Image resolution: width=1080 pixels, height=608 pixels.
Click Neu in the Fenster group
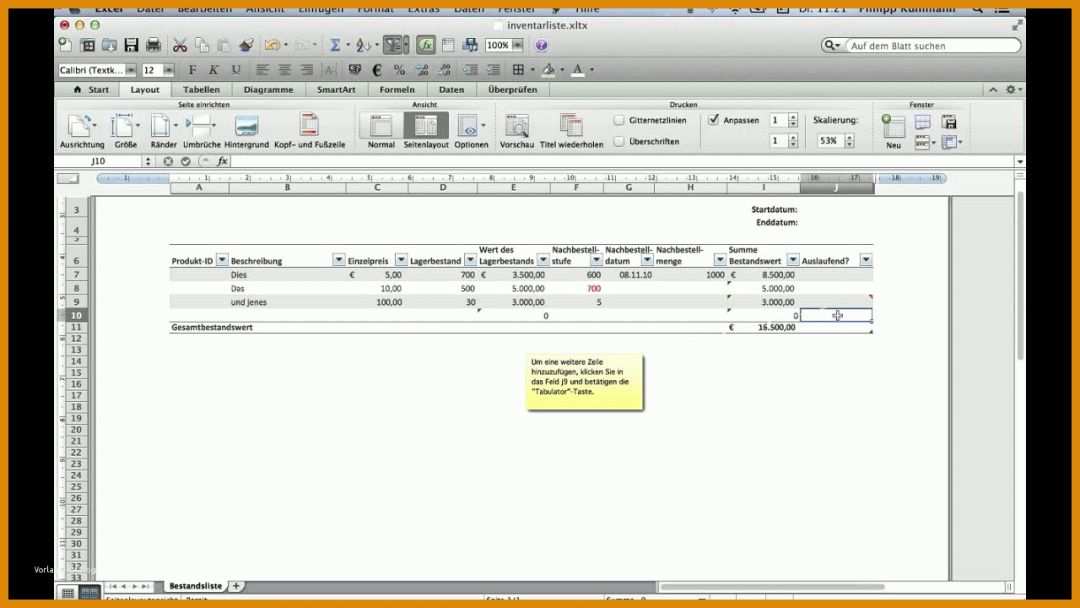[x=893, y=125]
